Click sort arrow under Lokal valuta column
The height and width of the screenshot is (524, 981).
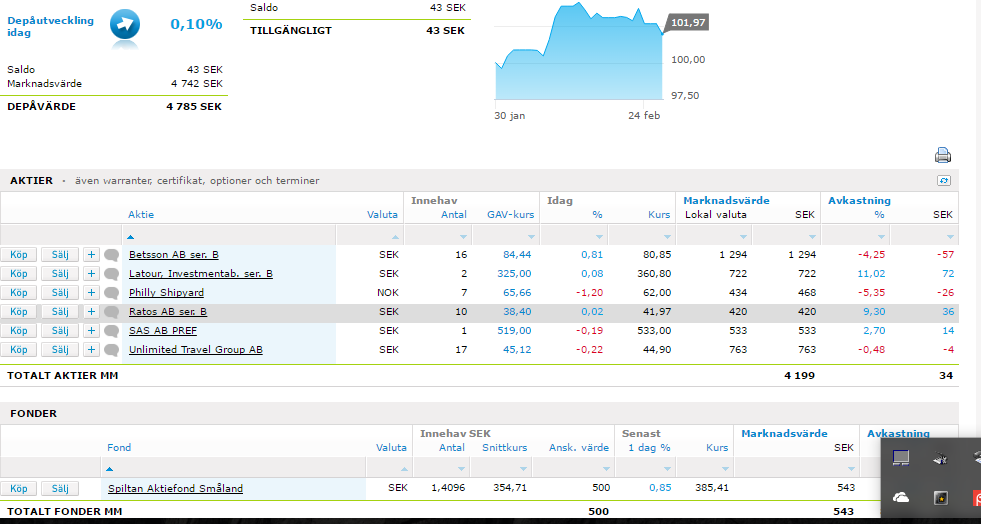pyautogui.click(x=743, y=237)
